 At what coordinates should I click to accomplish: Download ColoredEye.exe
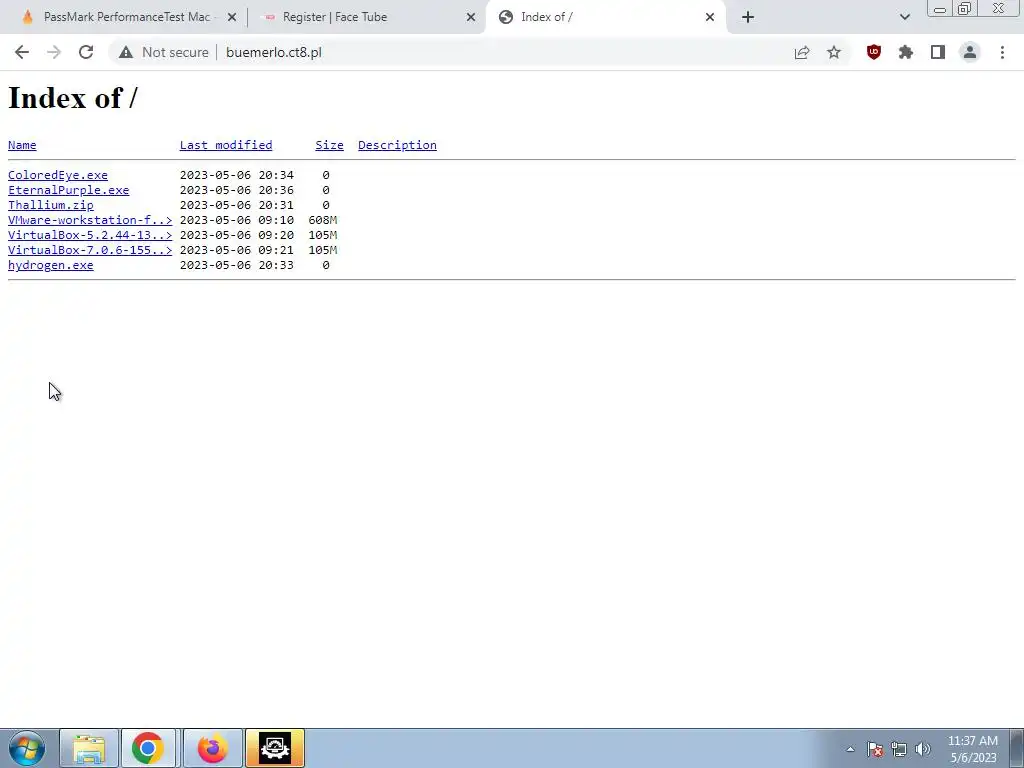coord(57,175)
